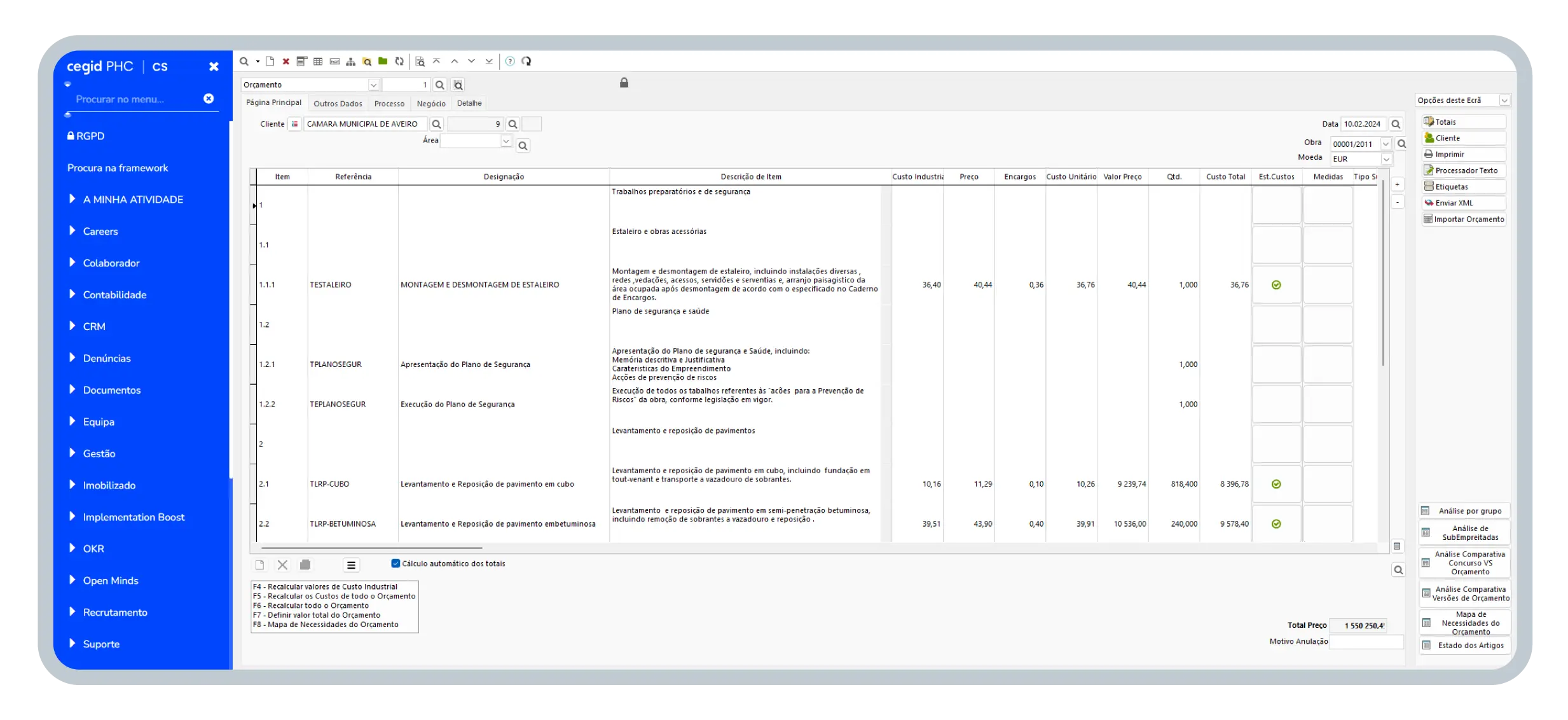1568x720 pixels.
Task: Open the green folder icon in toolbar
Action: pos(383,61)
